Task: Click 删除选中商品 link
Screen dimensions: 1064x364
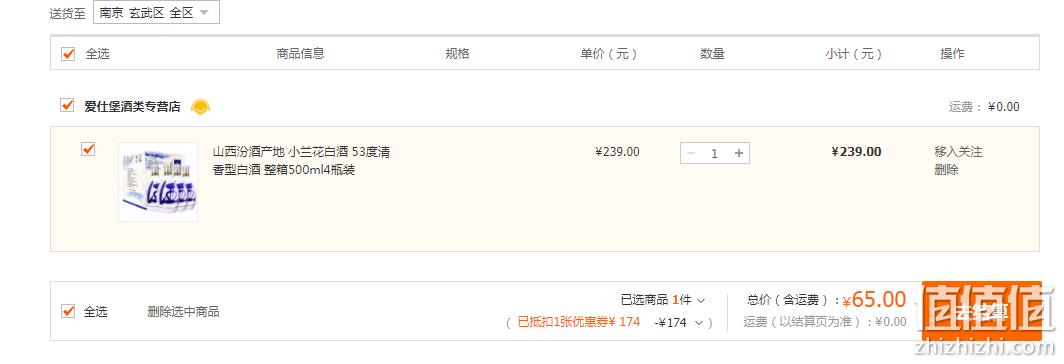Action: click(183, 312)
